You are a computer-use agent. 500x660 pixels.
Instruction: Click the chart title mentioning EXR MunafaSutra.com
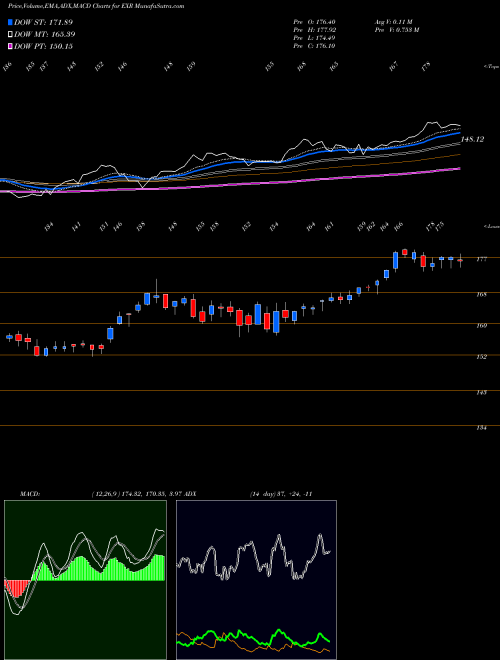point(96,6)
